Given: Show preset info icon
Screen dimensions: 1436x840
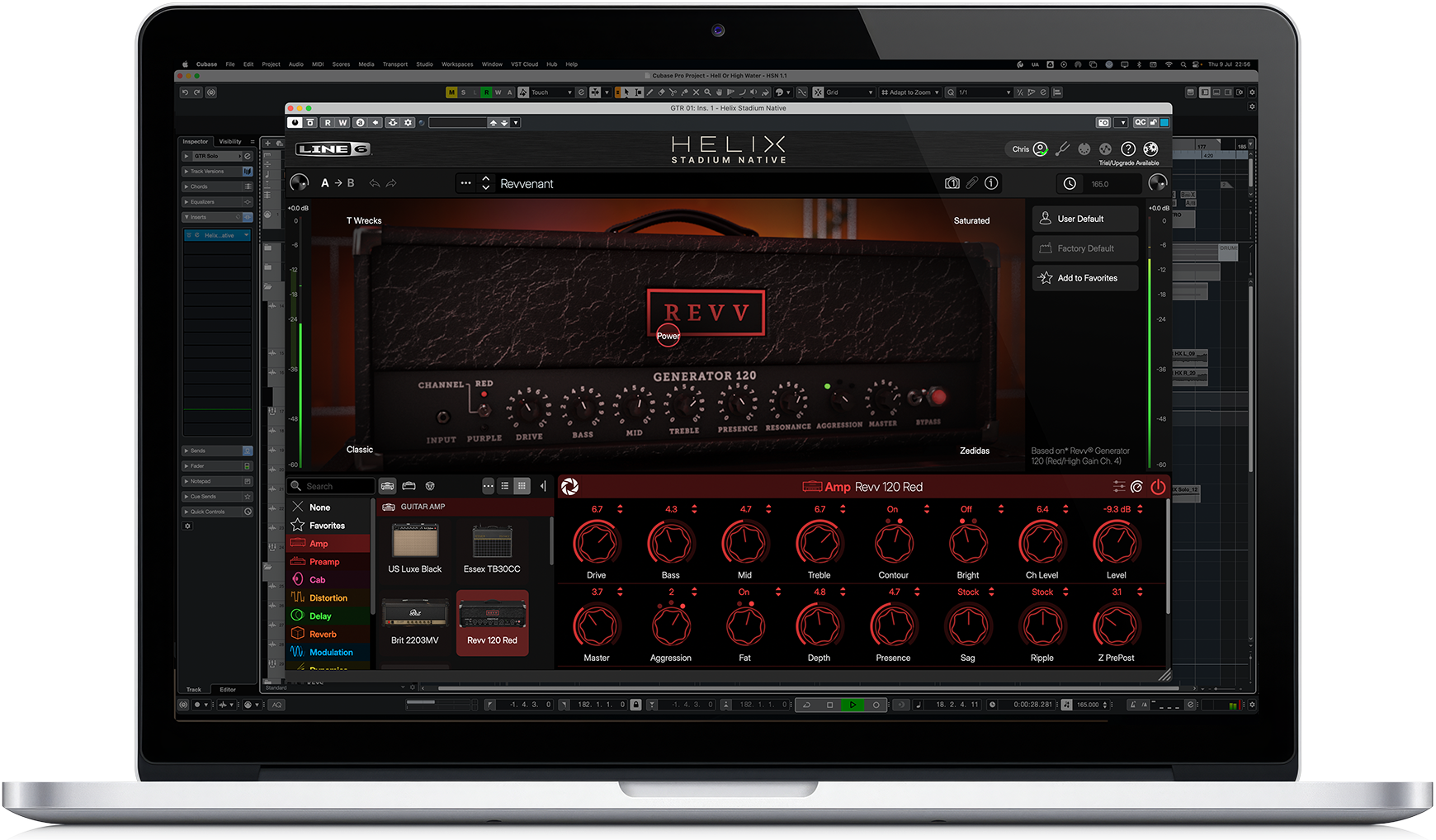Looking at the screenshot, I should 991,183.
